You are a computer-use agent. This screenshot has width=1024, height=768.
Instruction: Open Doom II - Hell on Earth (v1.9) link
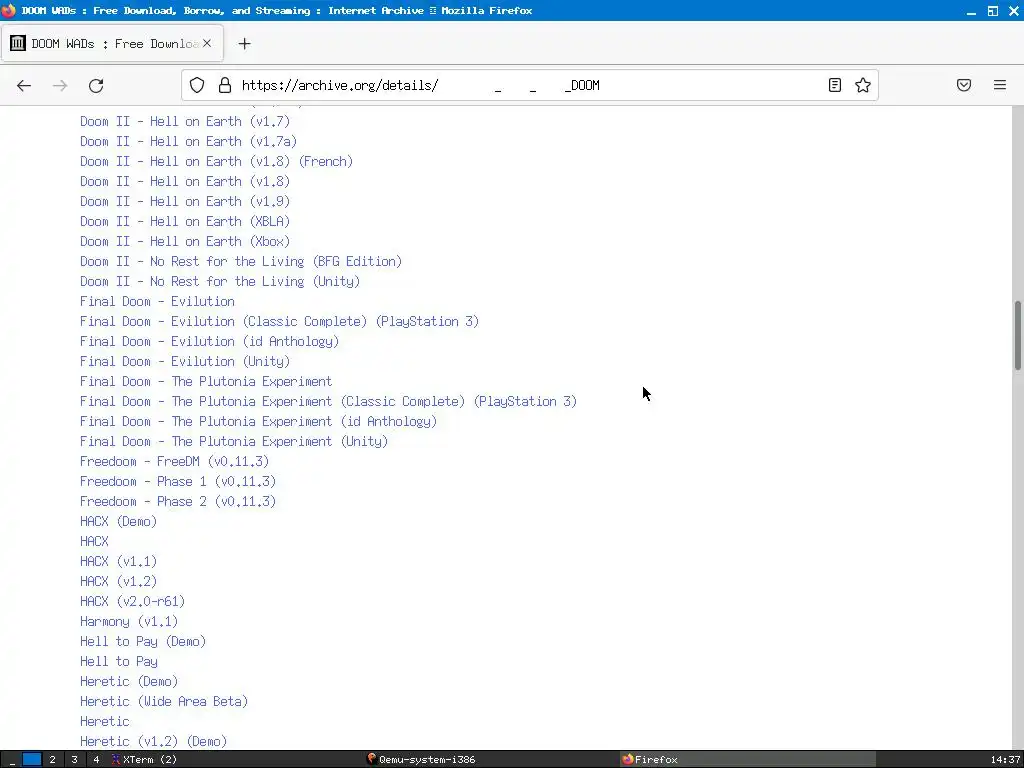[185, 202]
